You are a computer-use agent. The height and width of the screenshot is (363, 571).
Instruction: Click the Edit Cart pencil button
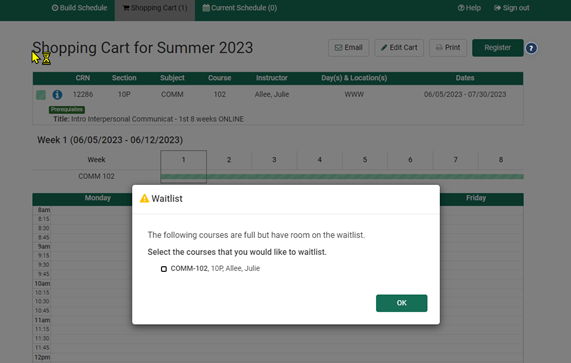(x=399, y=48)
